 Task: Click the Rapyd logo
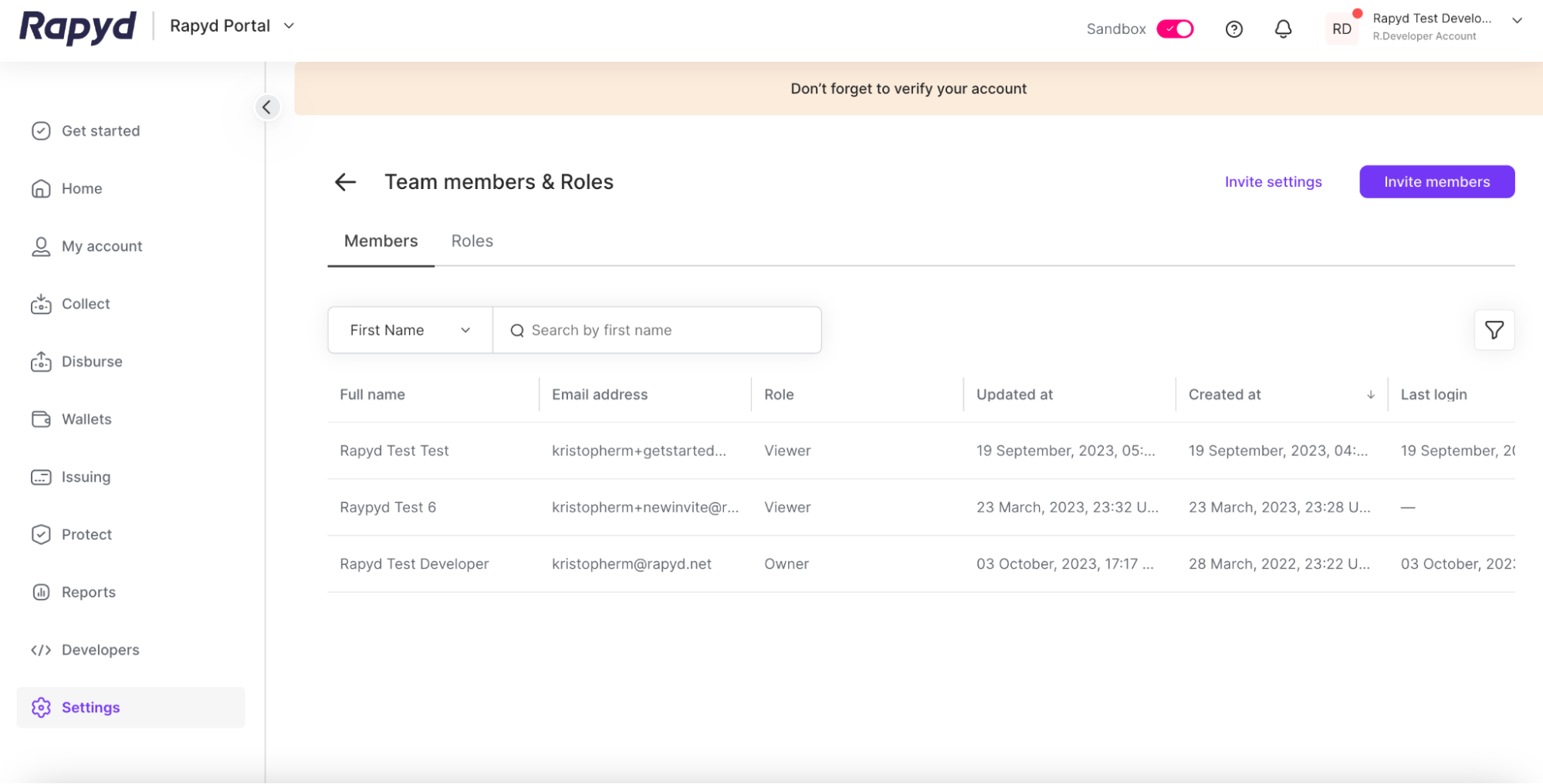(x=77, y=27)
